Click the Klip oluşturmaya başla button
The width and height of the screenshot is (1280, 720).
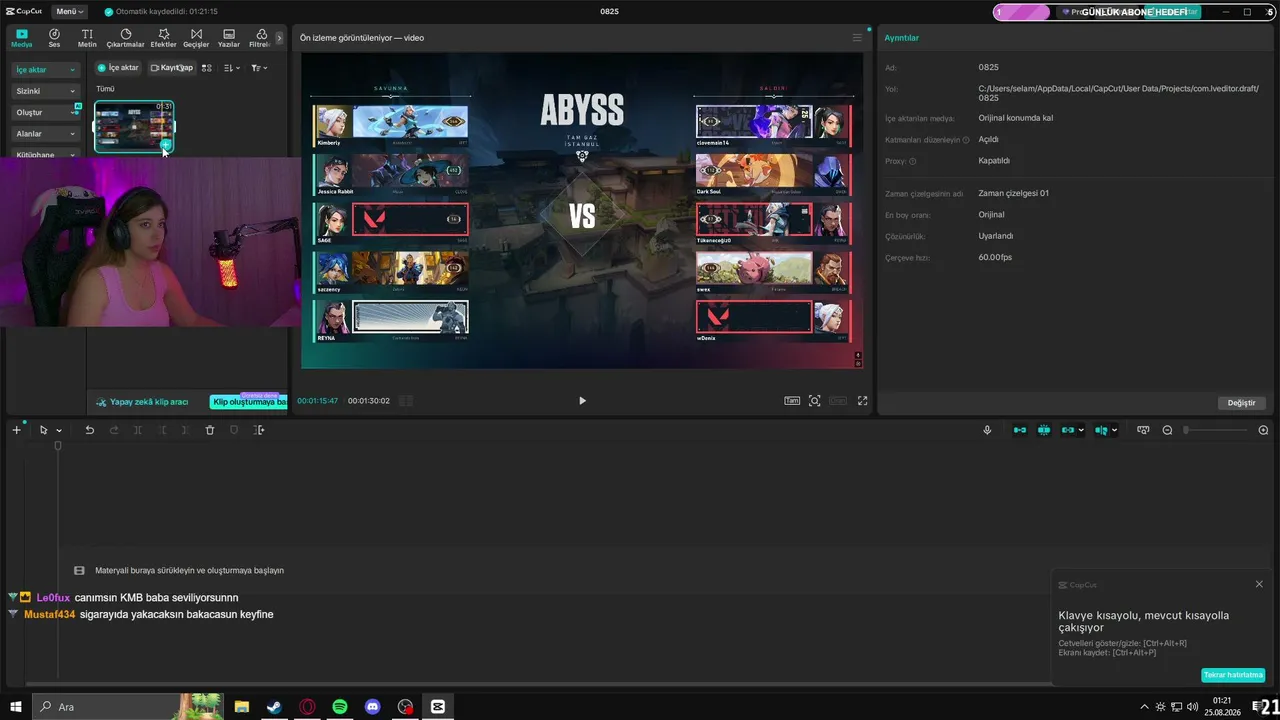249,402
